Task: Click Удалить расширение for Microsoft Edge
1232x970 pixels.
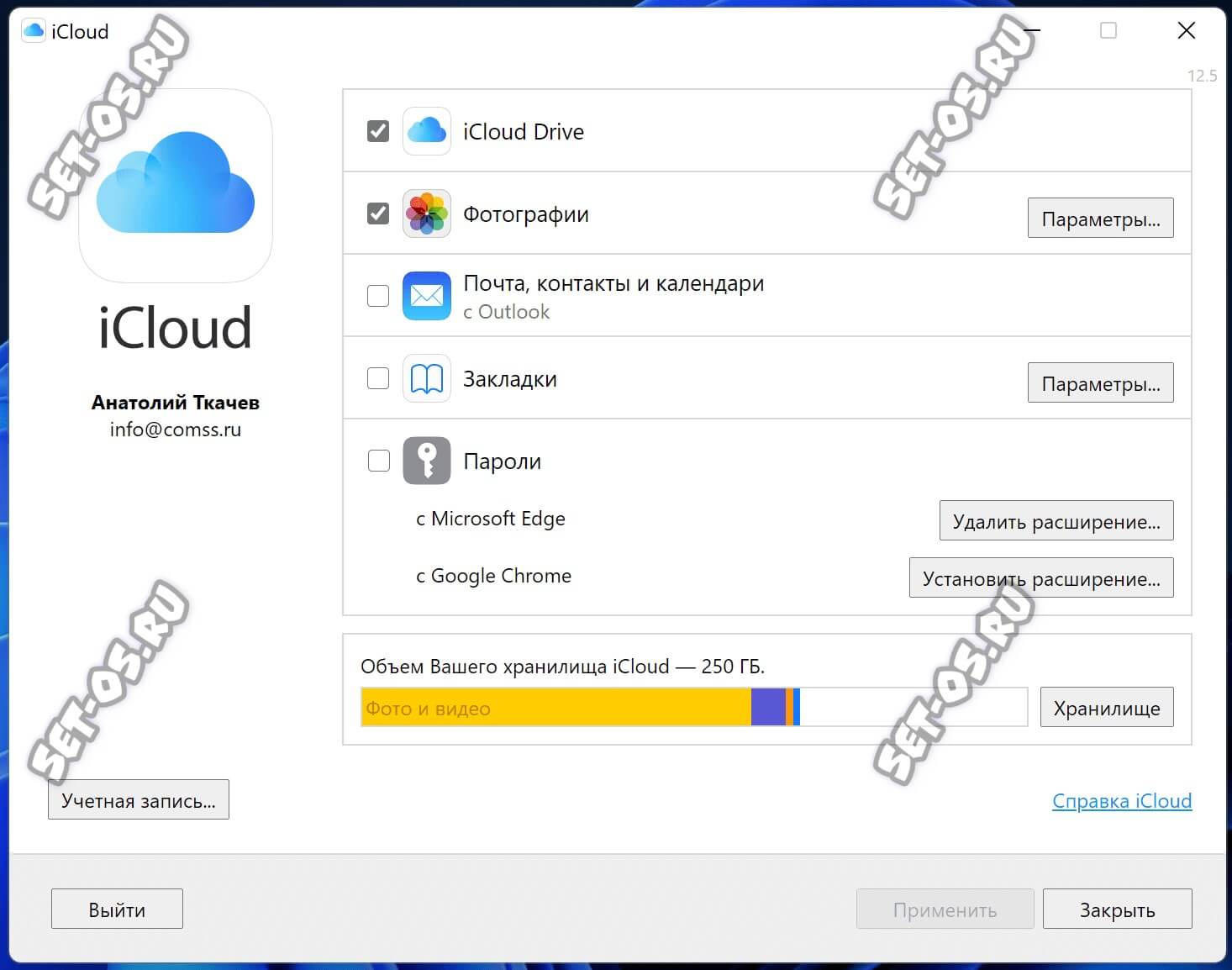Action: coord(1056,521)
